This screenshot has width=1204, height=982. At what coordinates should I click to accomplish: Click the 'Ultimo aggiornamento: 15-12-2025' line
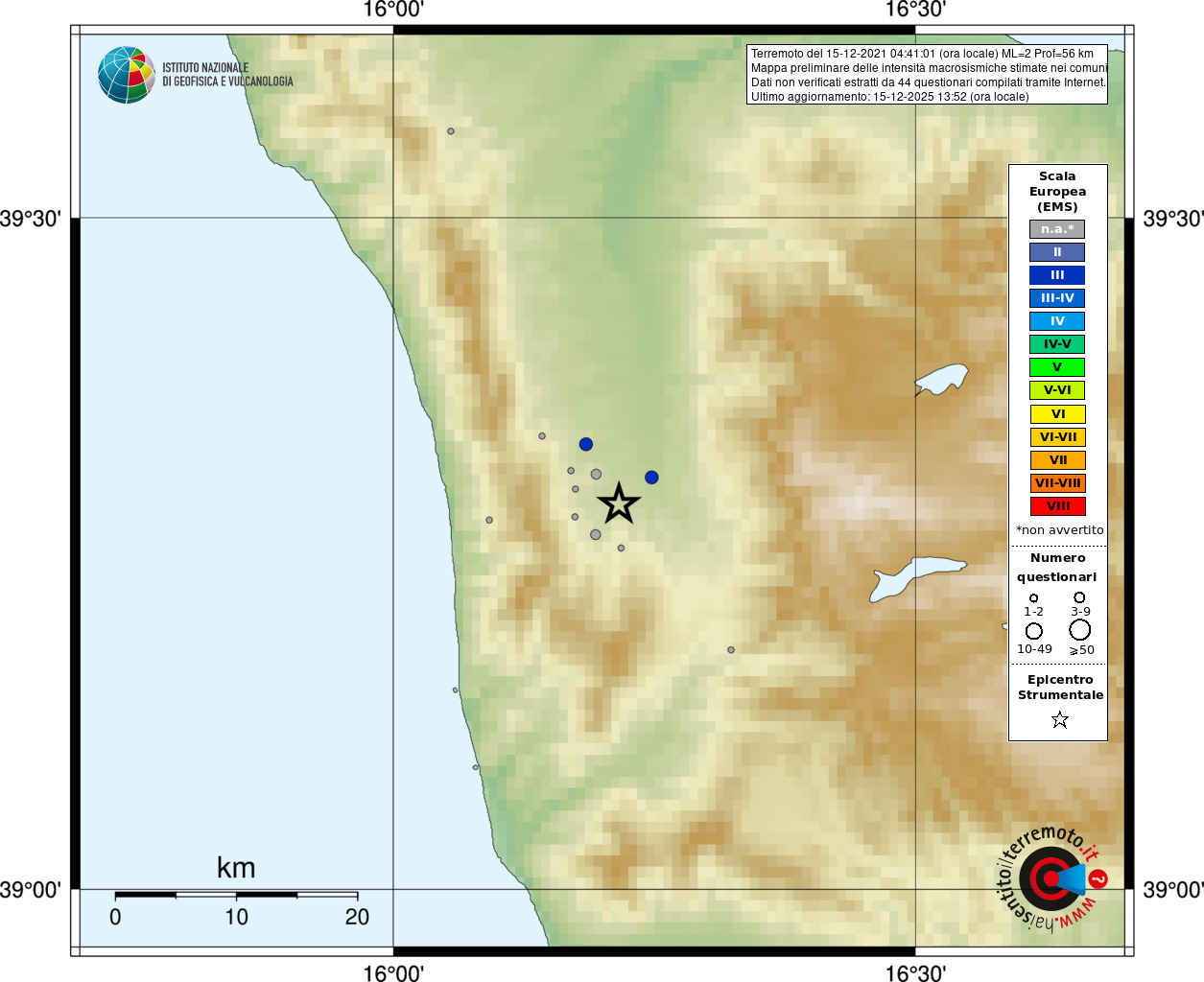(890, 97)
